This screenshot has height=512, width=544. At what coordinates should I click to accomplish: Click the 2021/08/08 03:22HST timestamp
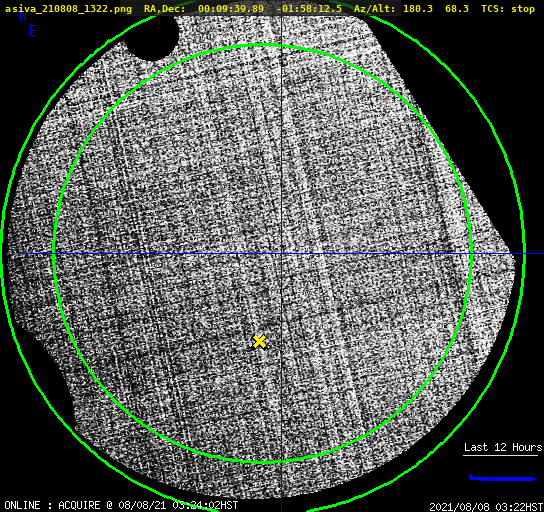tap(486, 507)
